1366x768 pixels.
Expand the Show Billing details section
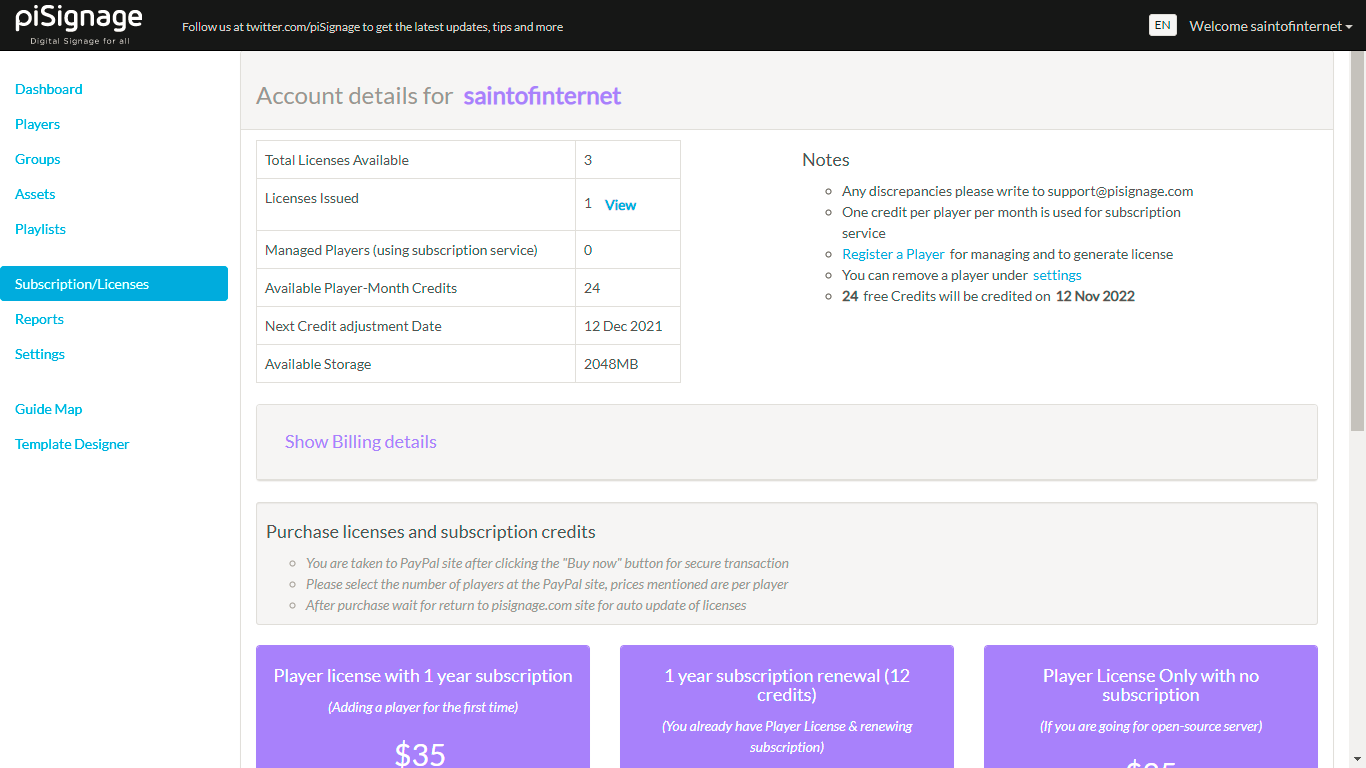[360, 441]
